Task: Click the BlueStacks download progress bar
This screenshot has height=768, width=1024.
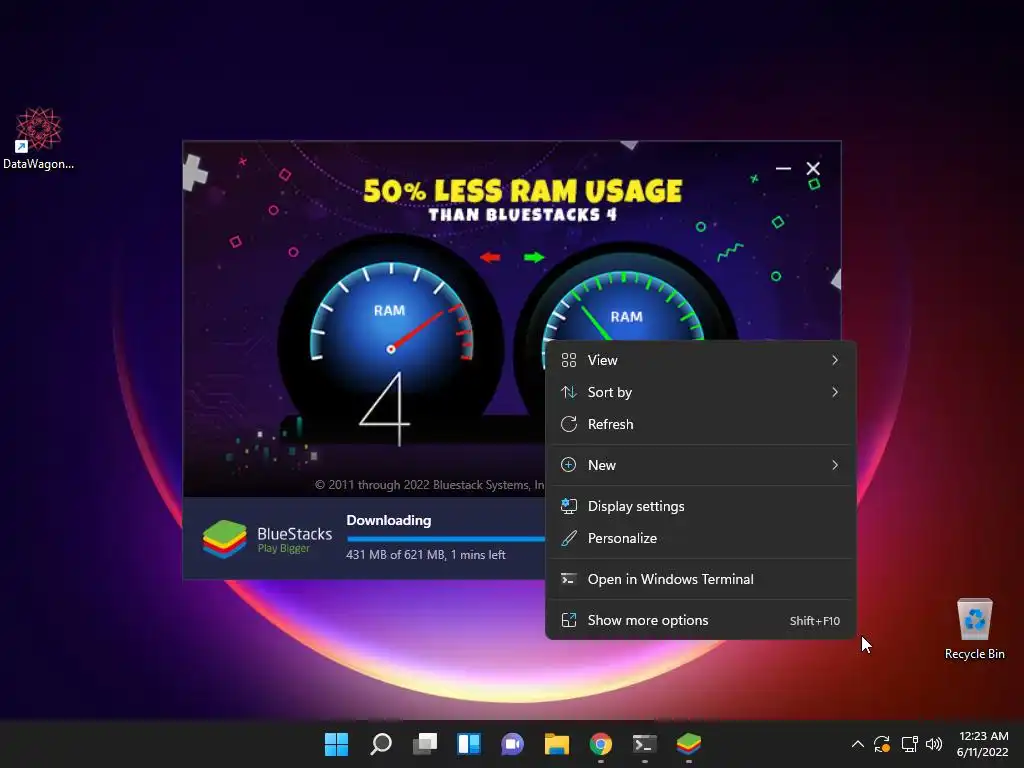Action: [447, 539]
